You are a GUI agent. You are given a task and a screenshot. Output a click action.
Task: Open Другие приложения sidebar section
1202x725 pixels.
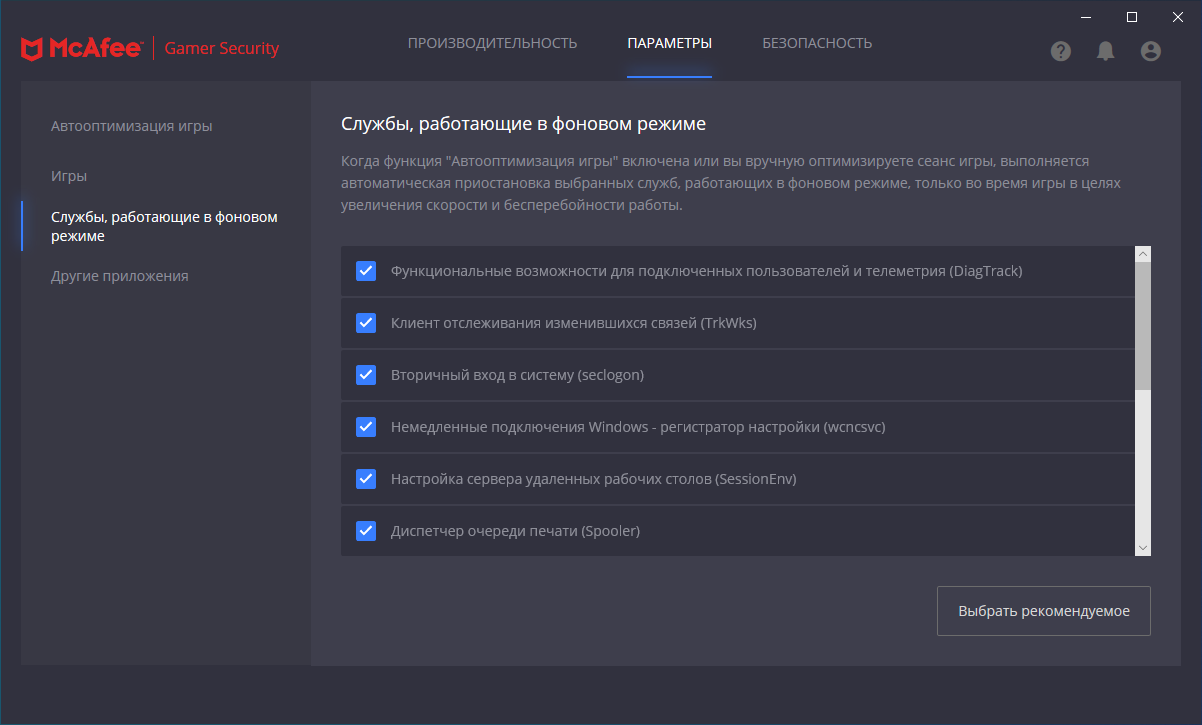120,276
